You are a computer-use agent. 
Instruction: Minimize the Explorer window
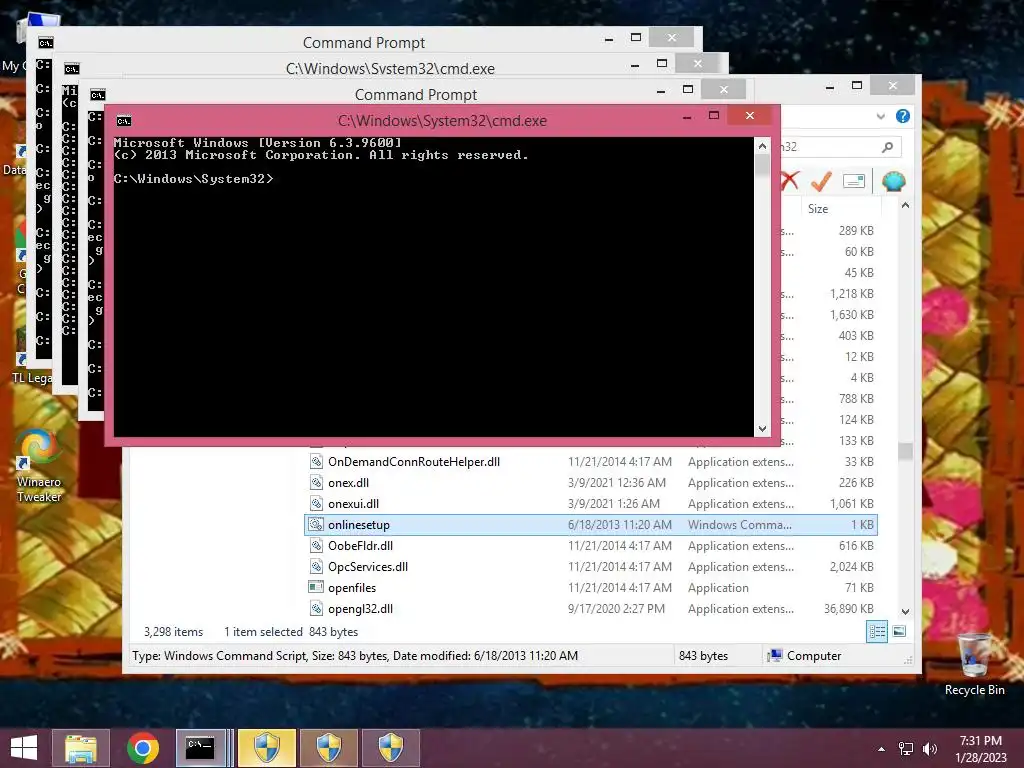point(829,87)
